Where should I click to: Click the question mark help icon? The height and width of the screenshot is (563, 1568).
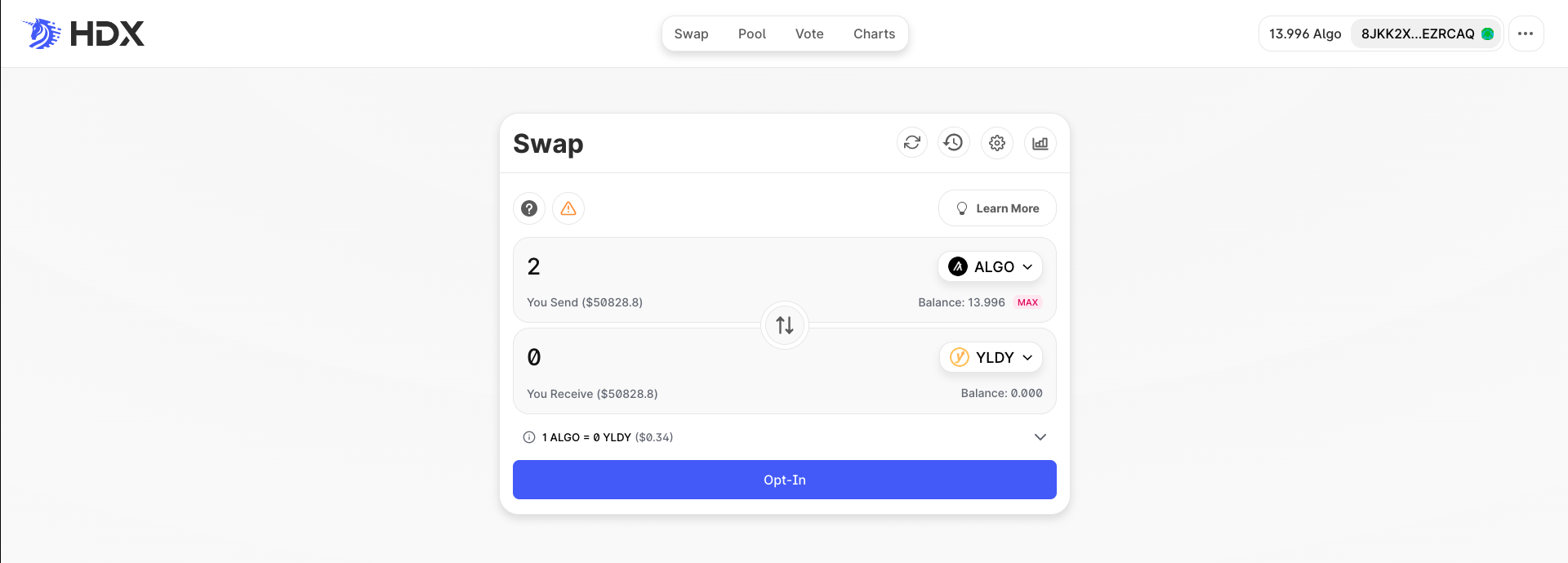coord(529,208)
